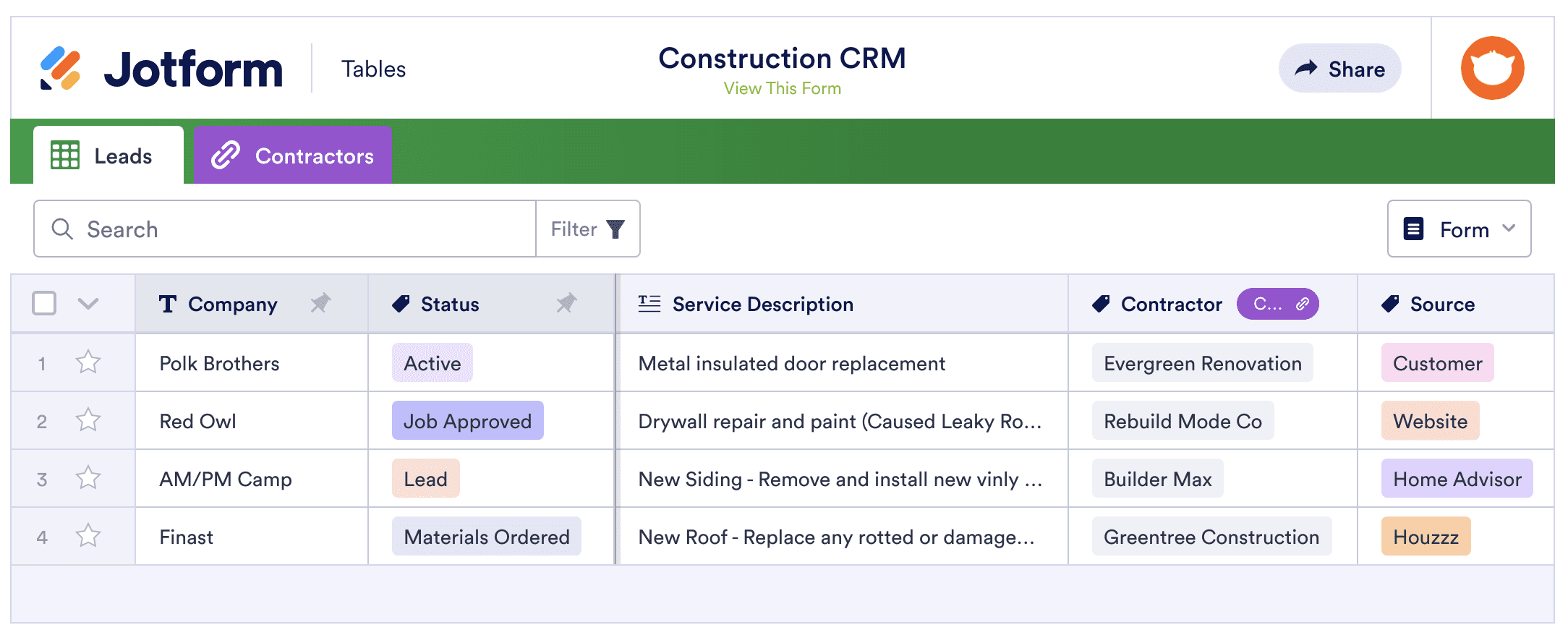The image size is (1568, 638).
Task: Click the pin icon on Status column
Action: click(x=566, y=303)
